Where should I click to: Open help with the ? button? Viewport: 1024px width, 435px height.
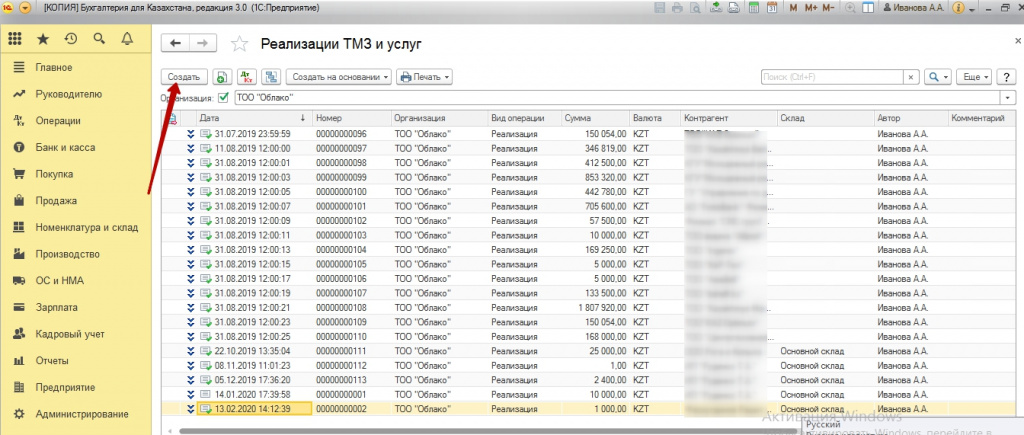pos(1006,77)
